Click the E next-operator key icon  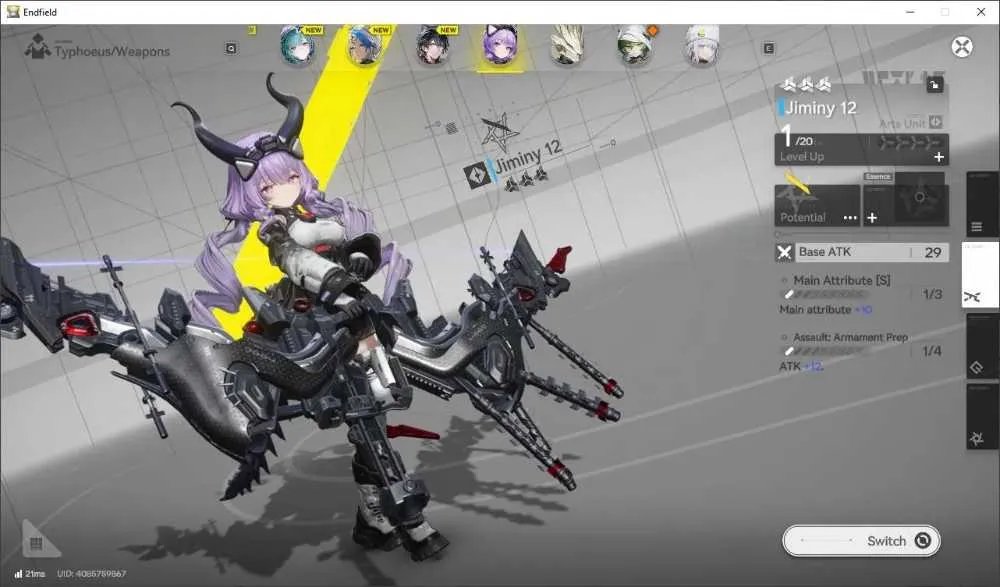[769, 48]
